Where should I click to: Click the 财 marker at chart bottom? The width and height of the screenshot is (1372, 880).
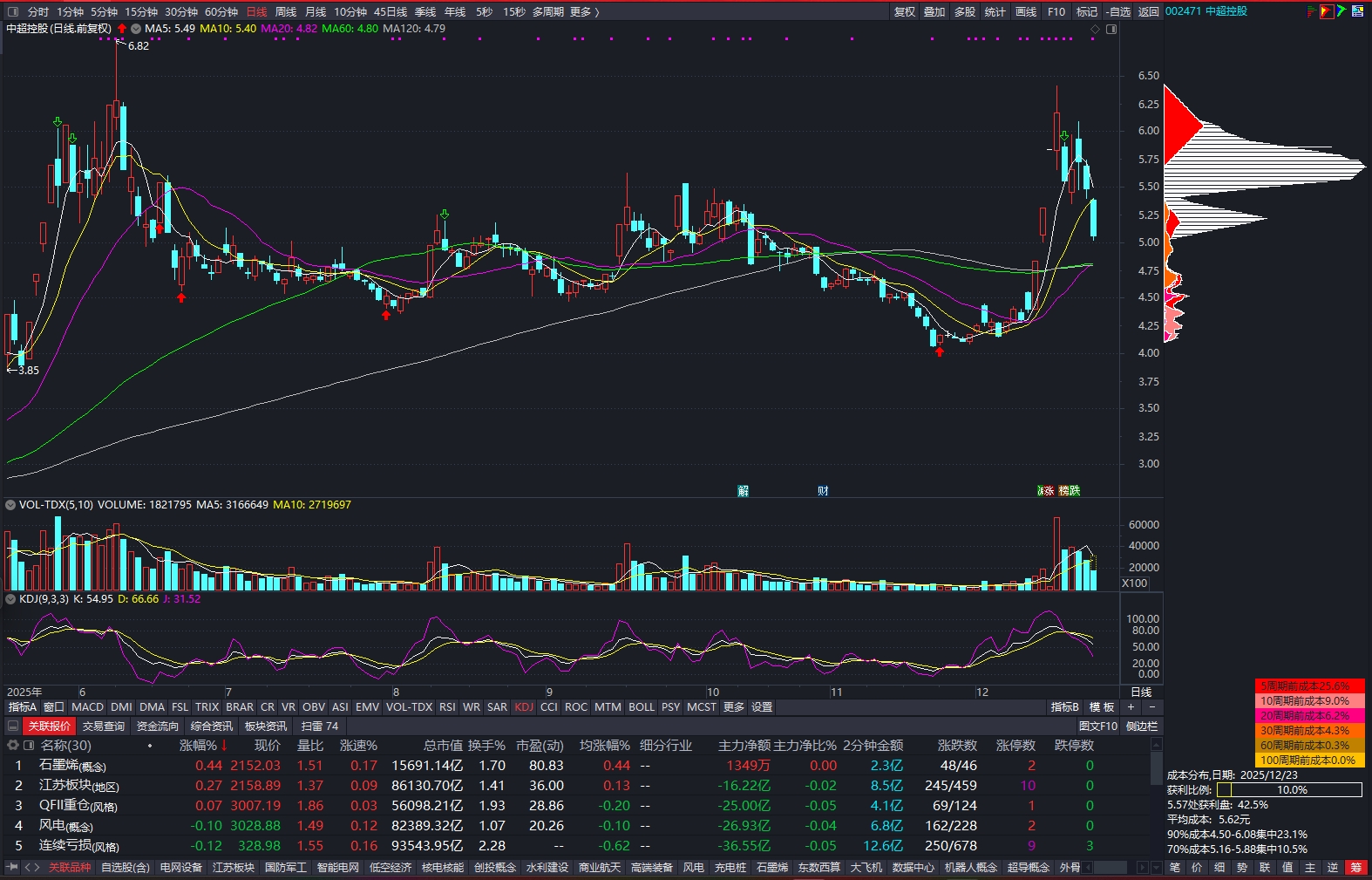tap(823, 491)
